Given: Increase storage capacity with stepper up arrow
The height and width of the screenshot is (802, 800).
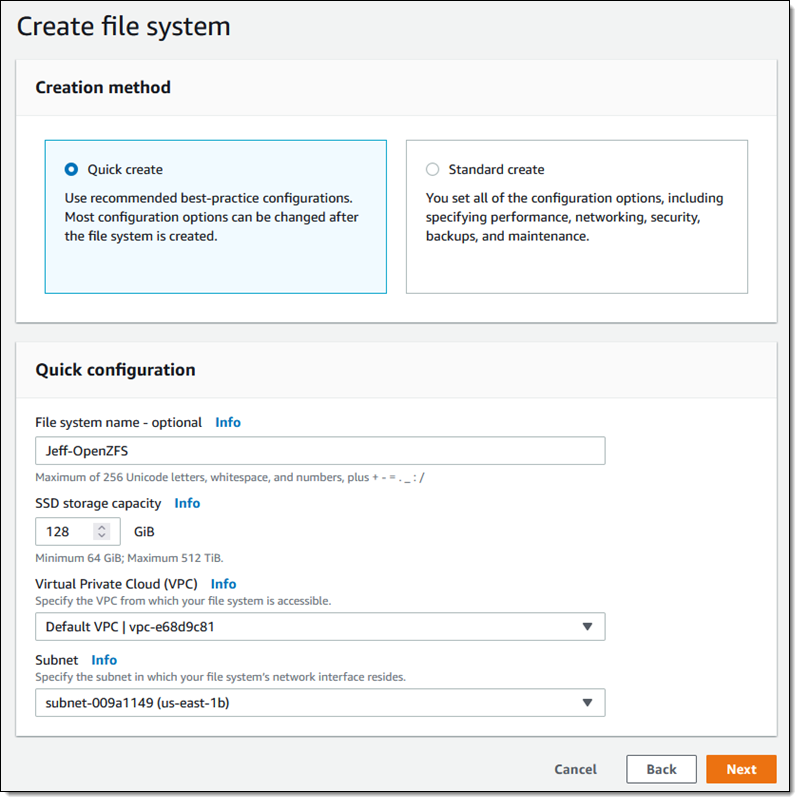Looking at the screenshot, I should pyautogui.click(x=102, y=527).
